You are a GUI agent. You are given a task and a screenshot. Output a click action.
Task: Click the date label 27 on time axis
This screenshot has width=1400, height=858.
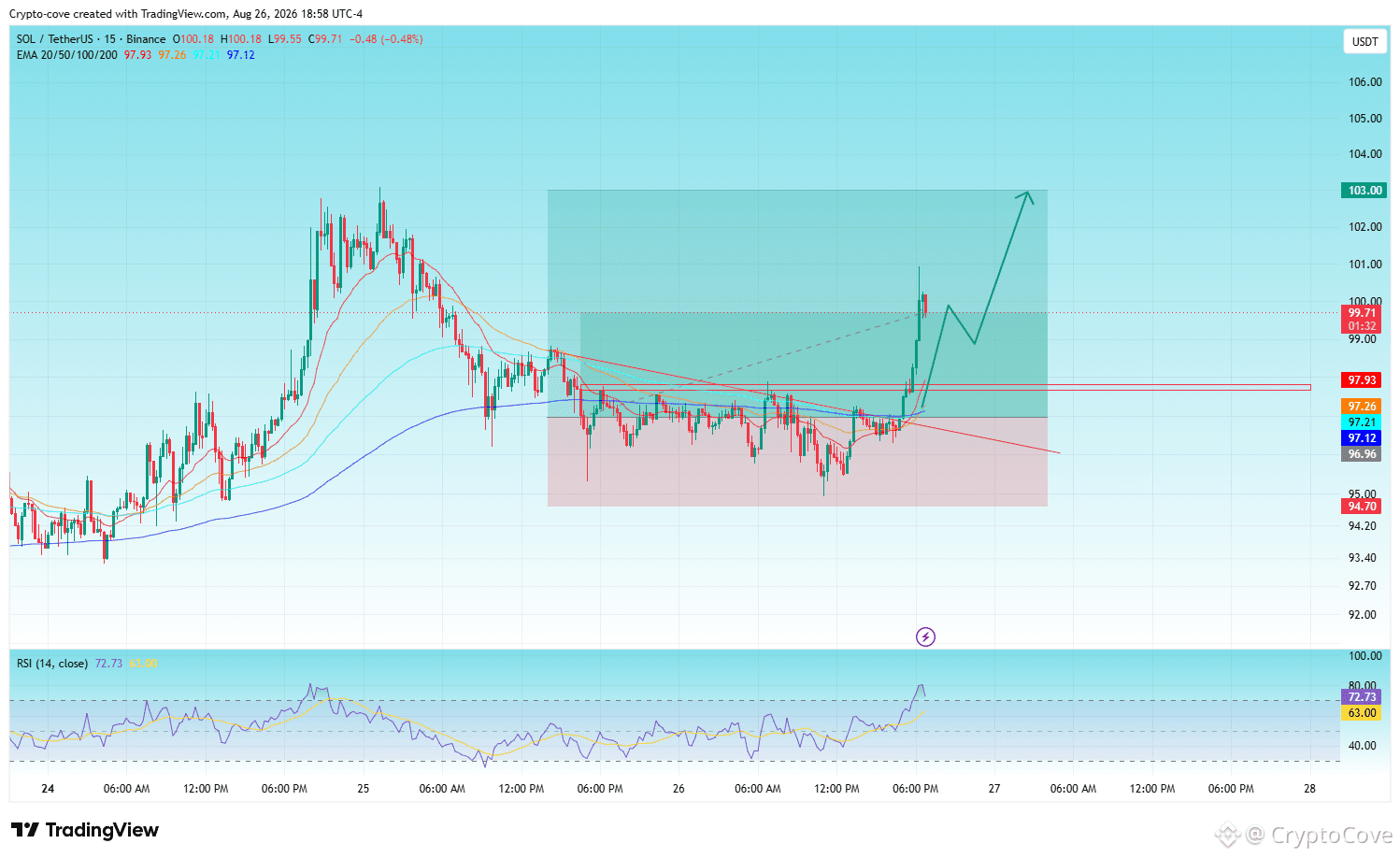pyautogui.click(x=994, y=789)
